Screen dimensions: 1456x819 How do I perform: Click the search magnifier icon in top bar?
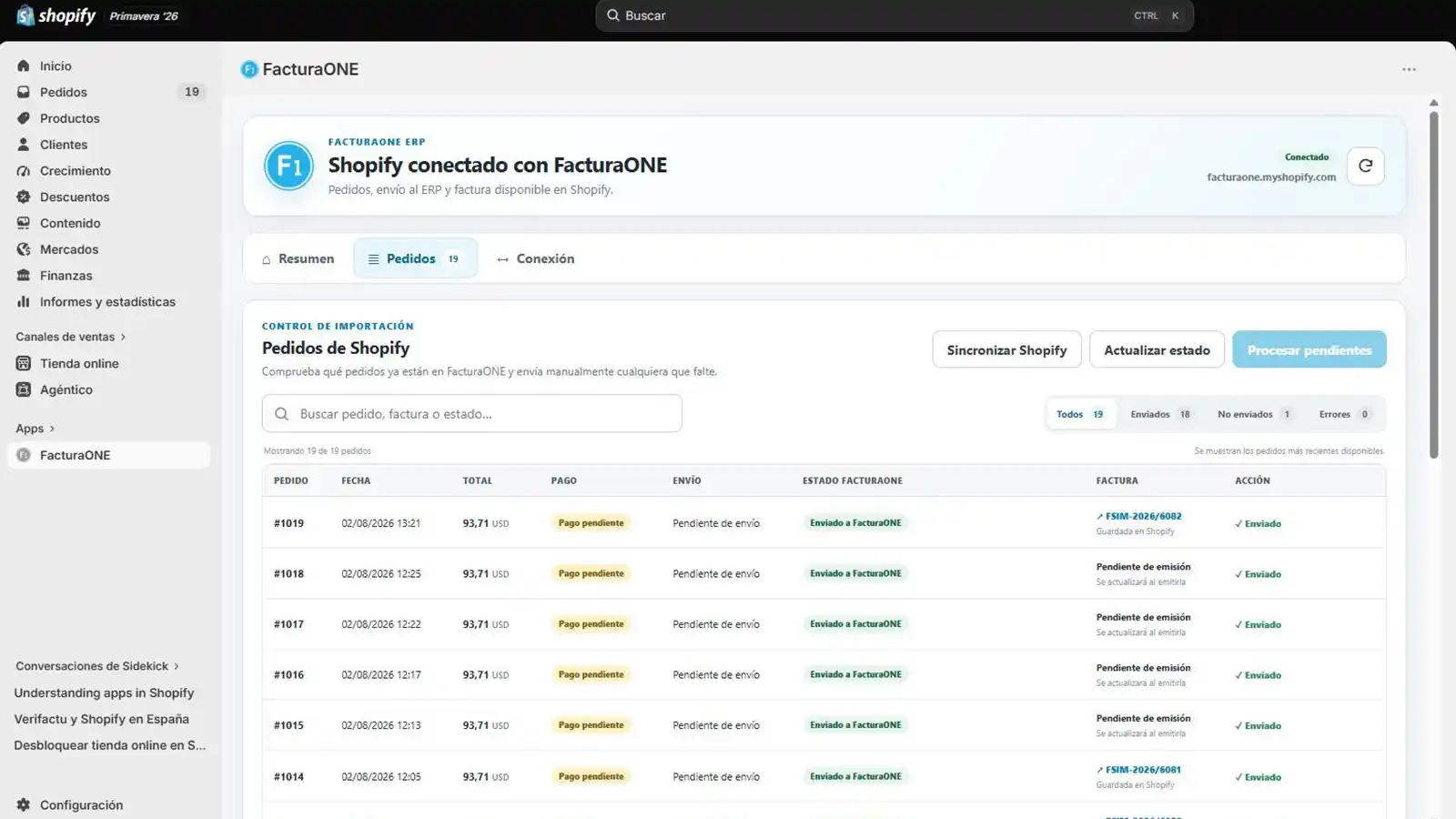613,15
